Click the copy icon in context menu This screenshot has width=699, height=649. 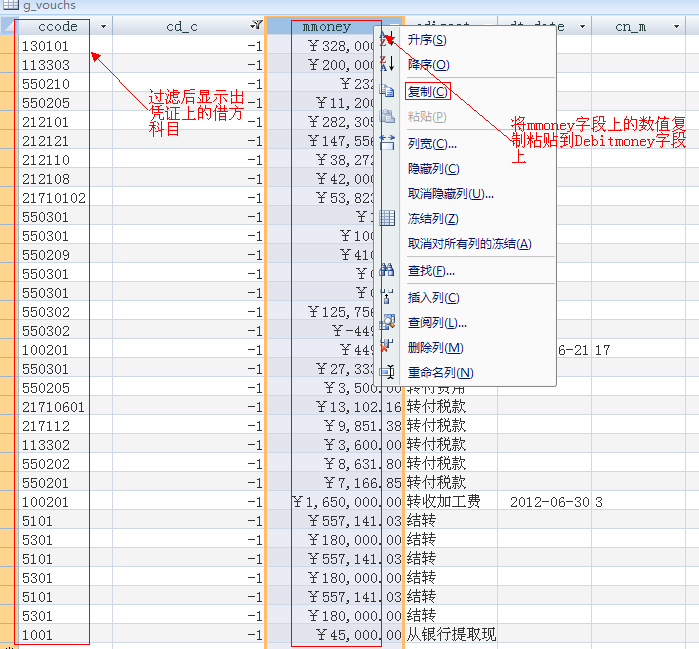tap(387, 91)
